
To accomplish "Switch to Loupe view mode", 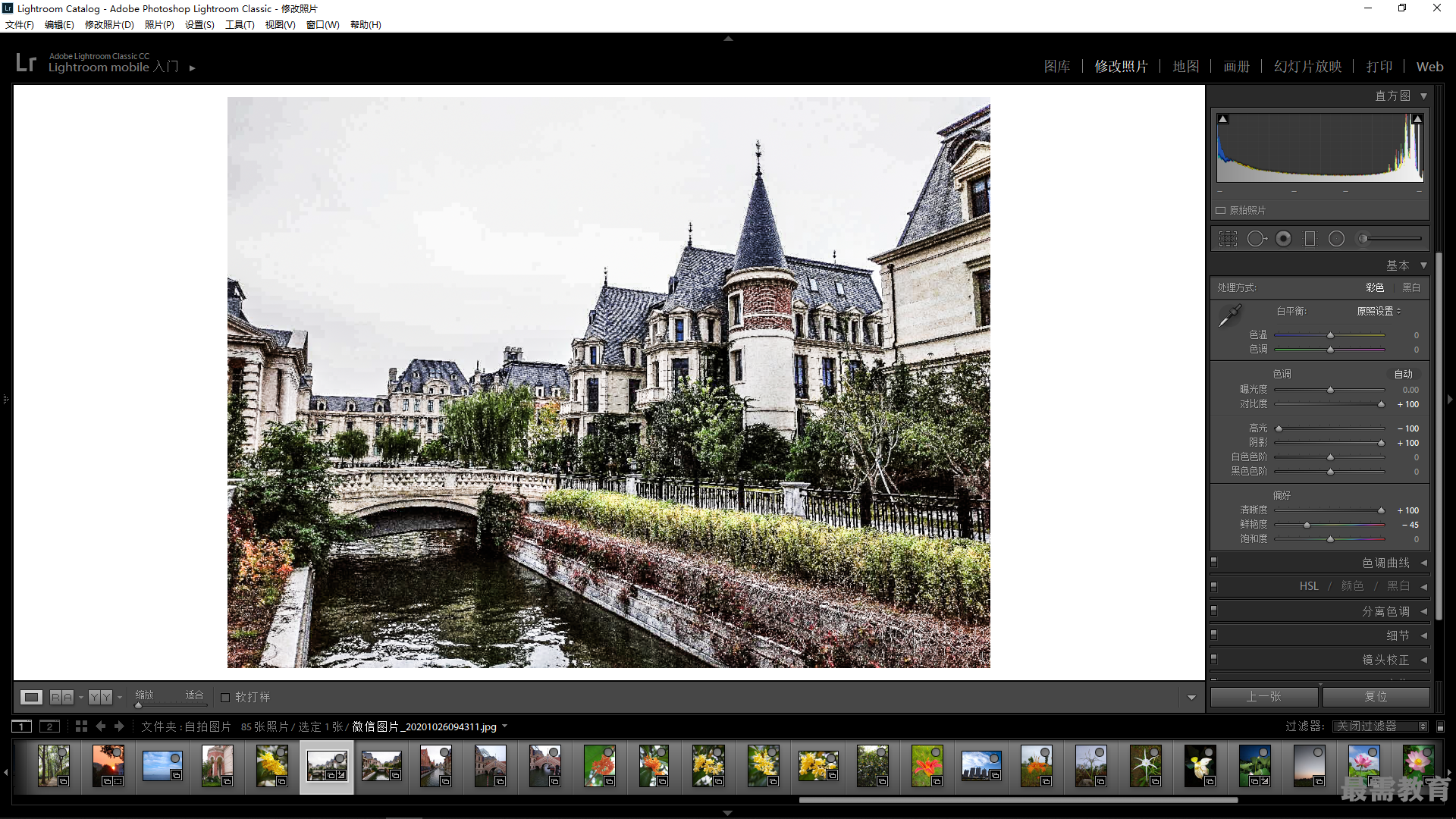I will tap(31, 697).
